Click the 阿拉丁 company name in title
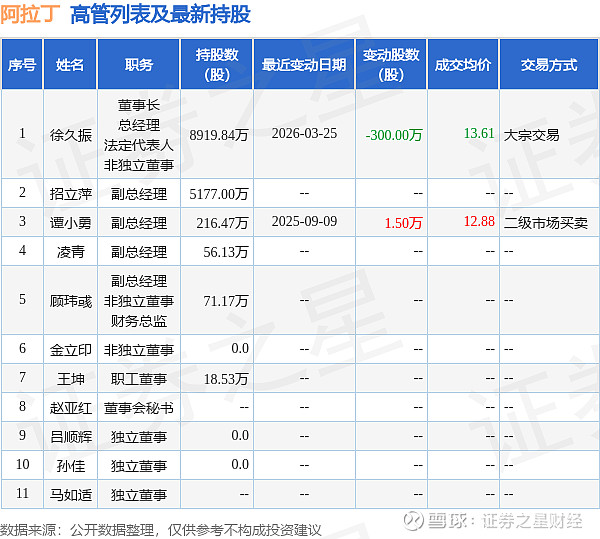 (30, 15)
